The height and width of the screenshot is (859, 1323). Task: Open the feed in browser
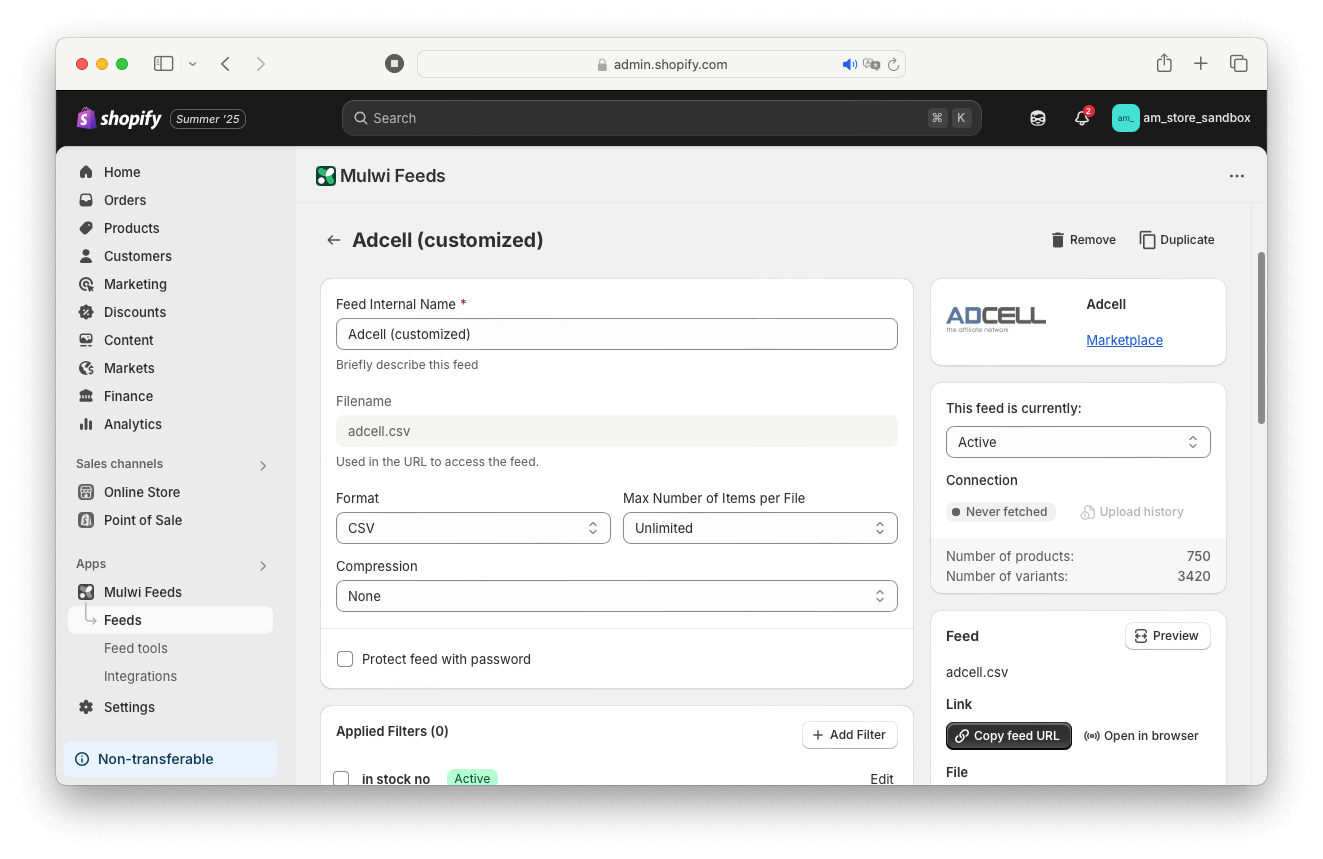pyautogui.click(x=1141, y=736)
